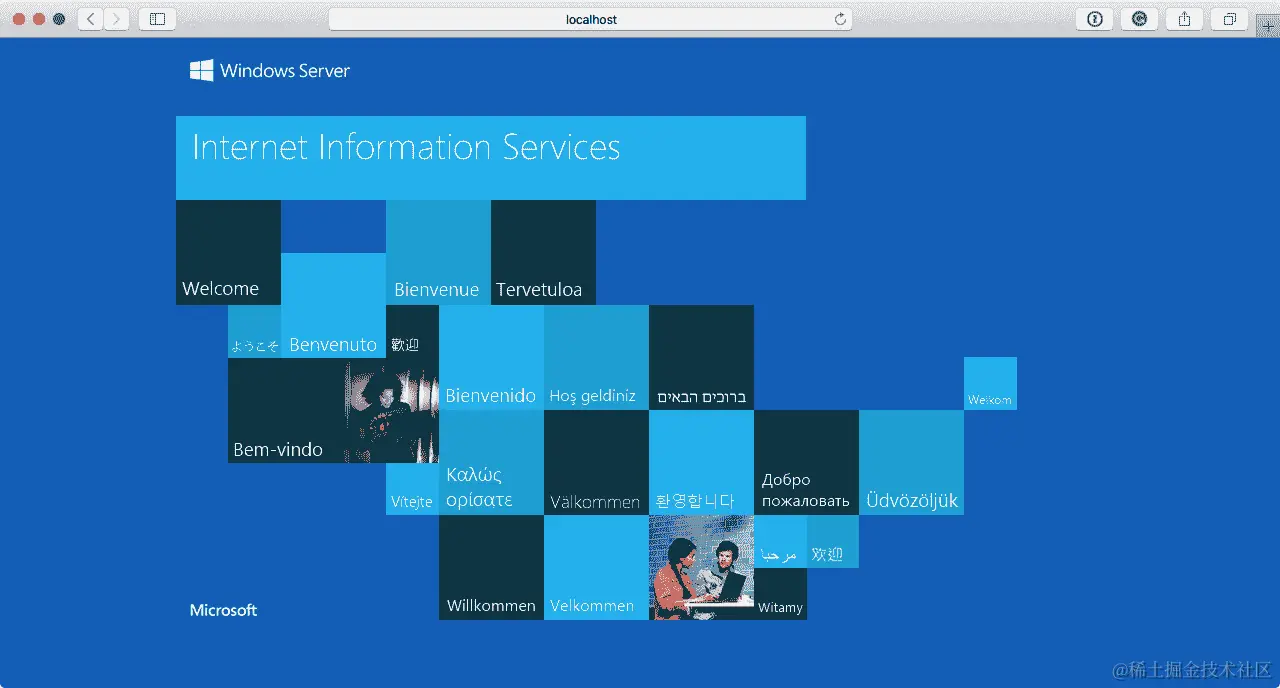The image size is (1280, 688).
Task: Click the Добро пожаловать tile
Action: coord(806,462)
